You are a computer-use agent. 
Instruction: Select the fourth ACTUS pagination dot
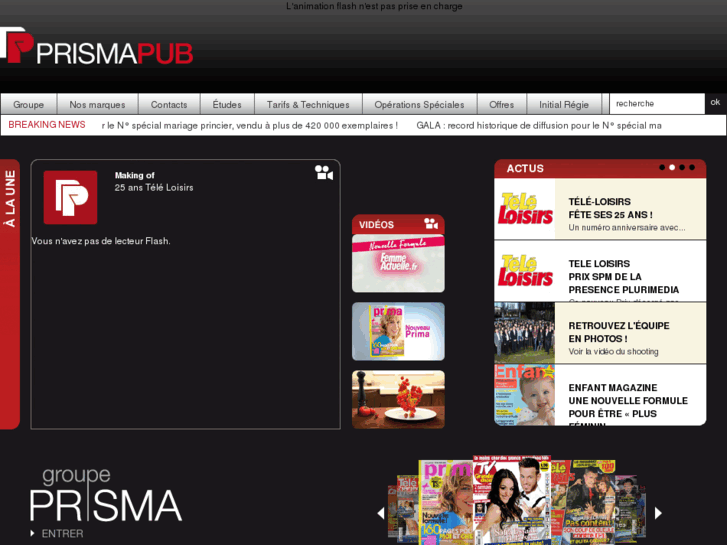click(x=692, y=167)
